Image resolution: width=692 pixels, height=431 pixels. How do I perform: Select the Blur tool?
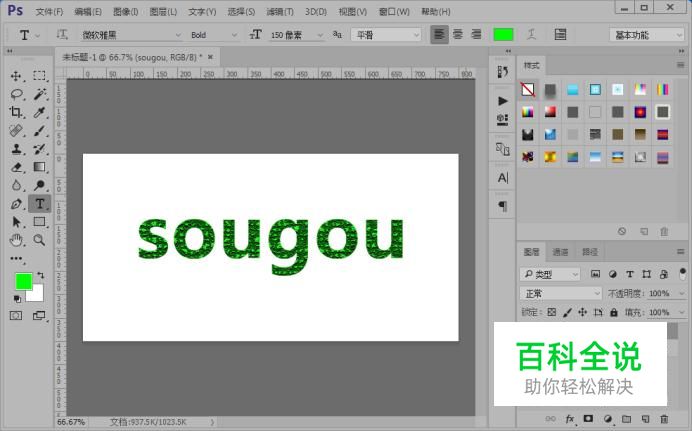click(x=16, y=185)
